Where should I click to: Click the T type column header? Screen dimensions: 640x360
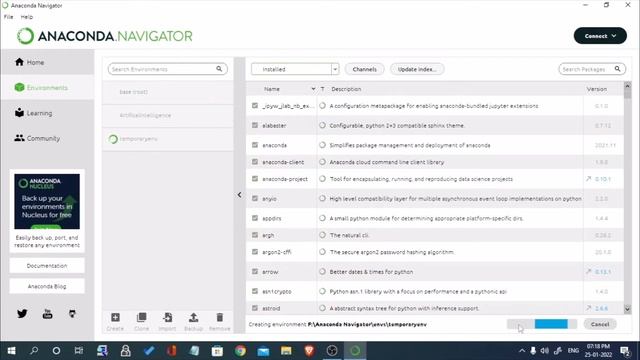pyautogui.click(x=322, y=89)
